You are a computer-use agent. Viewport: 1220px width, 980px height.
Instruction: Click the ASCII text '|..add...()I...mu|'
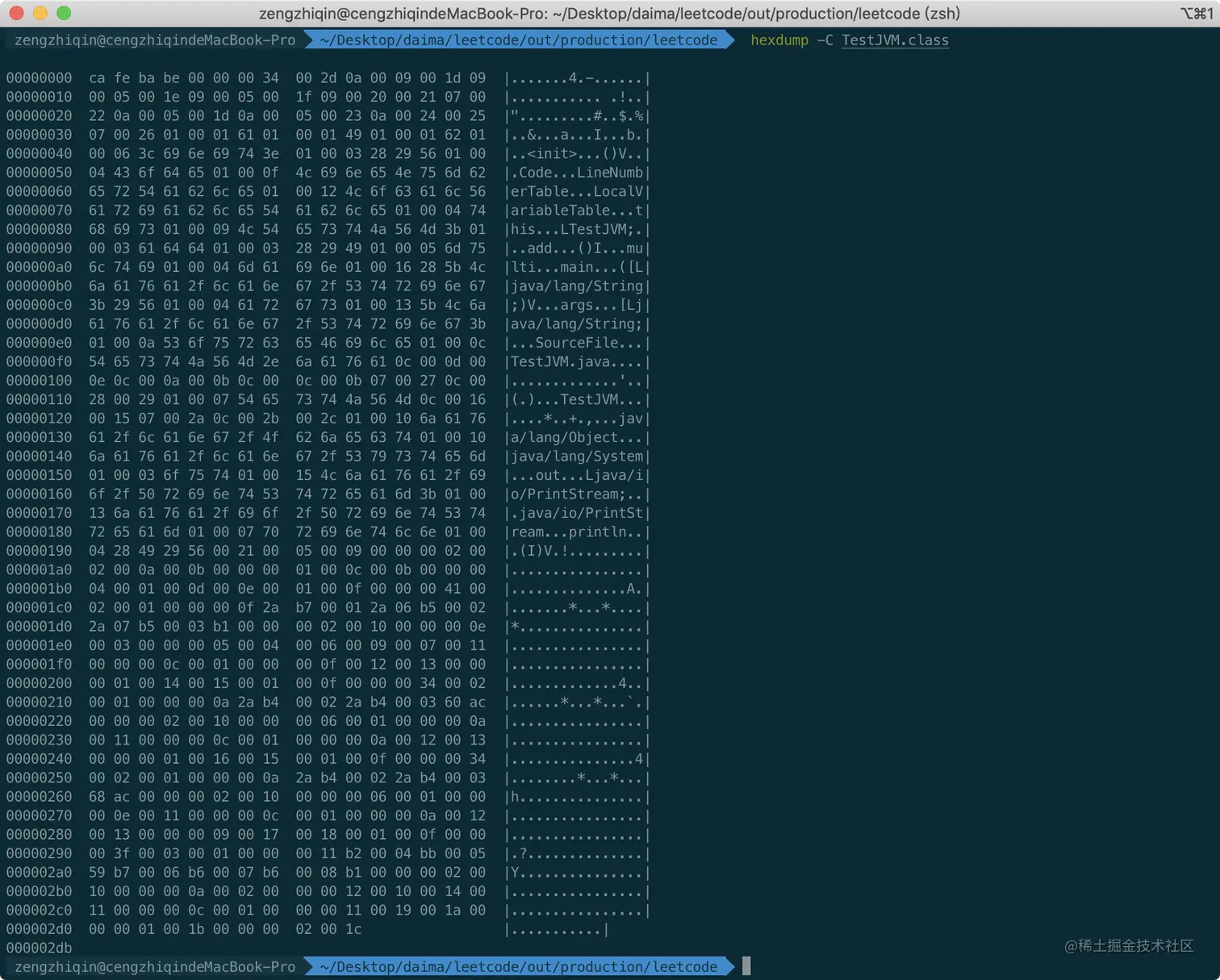point(577,248)
